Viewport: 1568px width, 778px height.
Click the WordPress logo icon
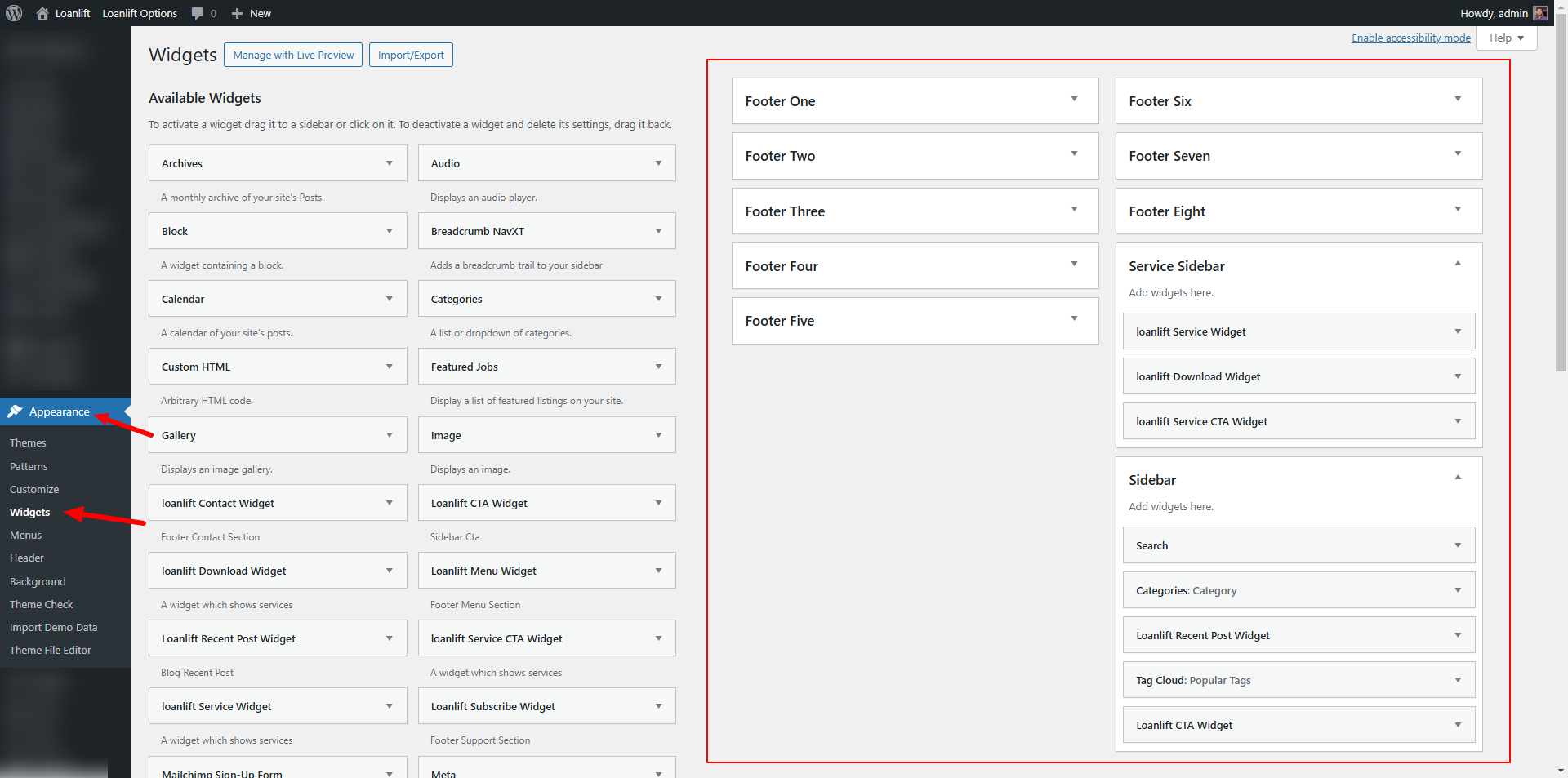pyautogui.click(x=14, y=13)
